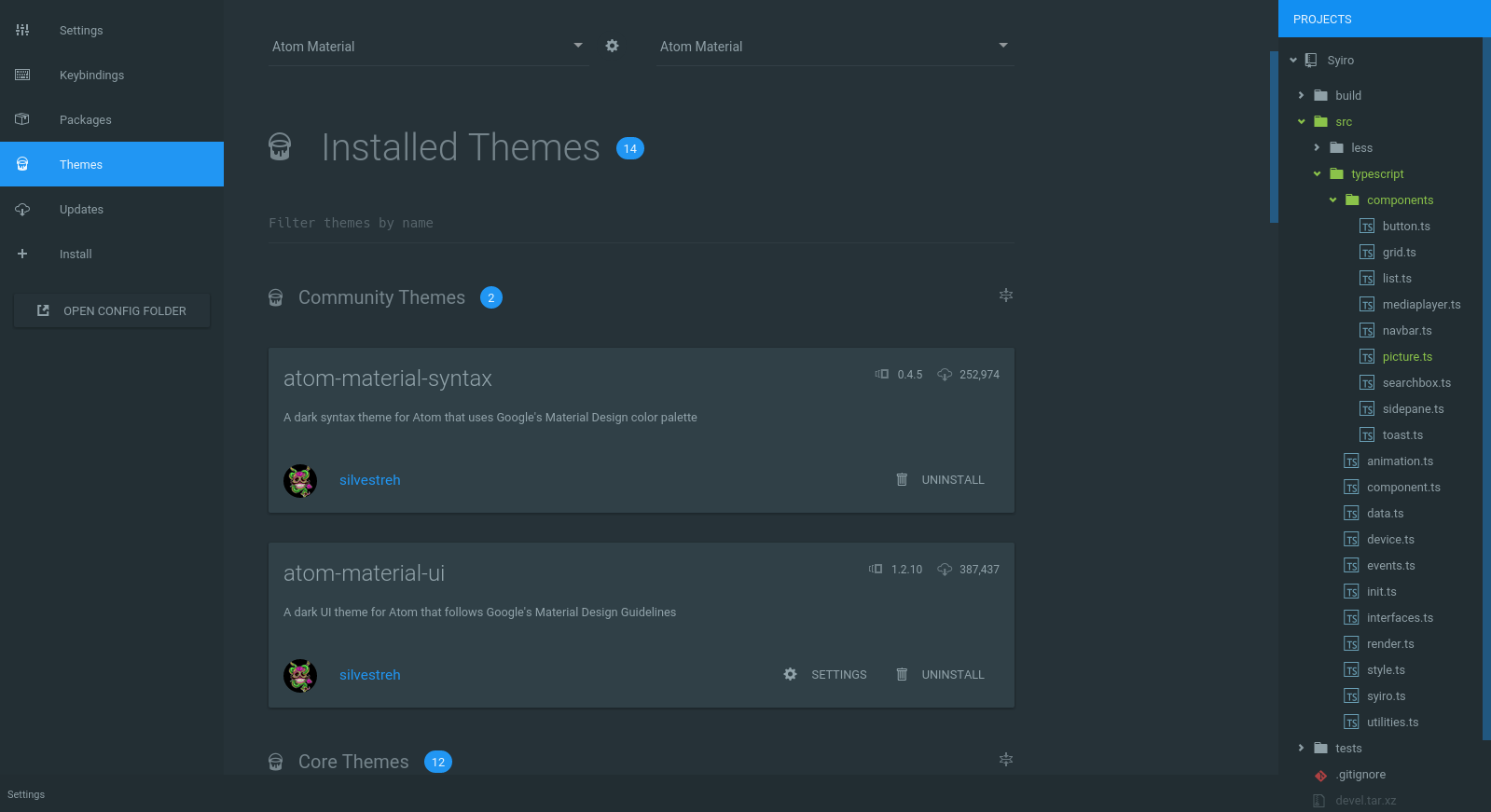
Task: Open silvestreh link on atom-material-ui card
Action: tap(370, 675)
